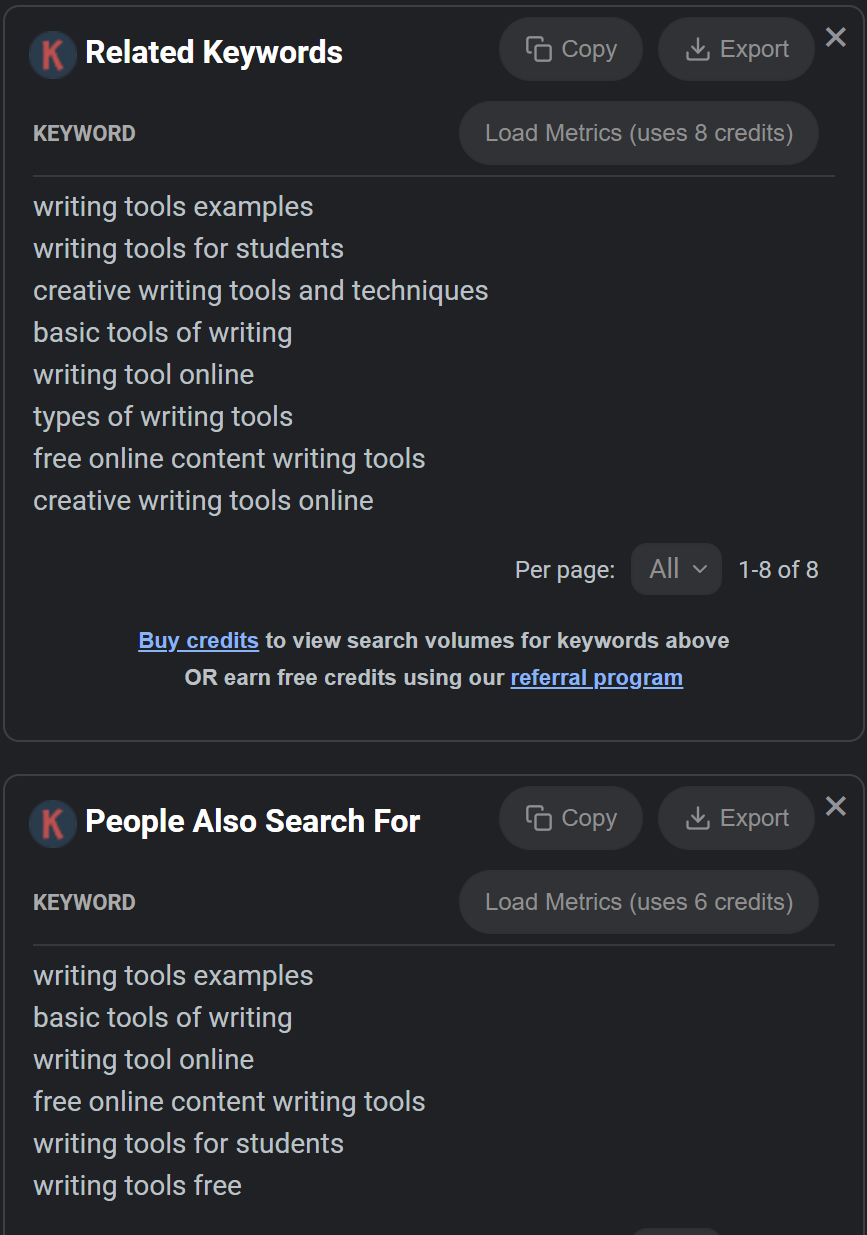Screen dimensions: 867x1235
Task: Close the Related Keywords panel
Action: tap(836, 38)
